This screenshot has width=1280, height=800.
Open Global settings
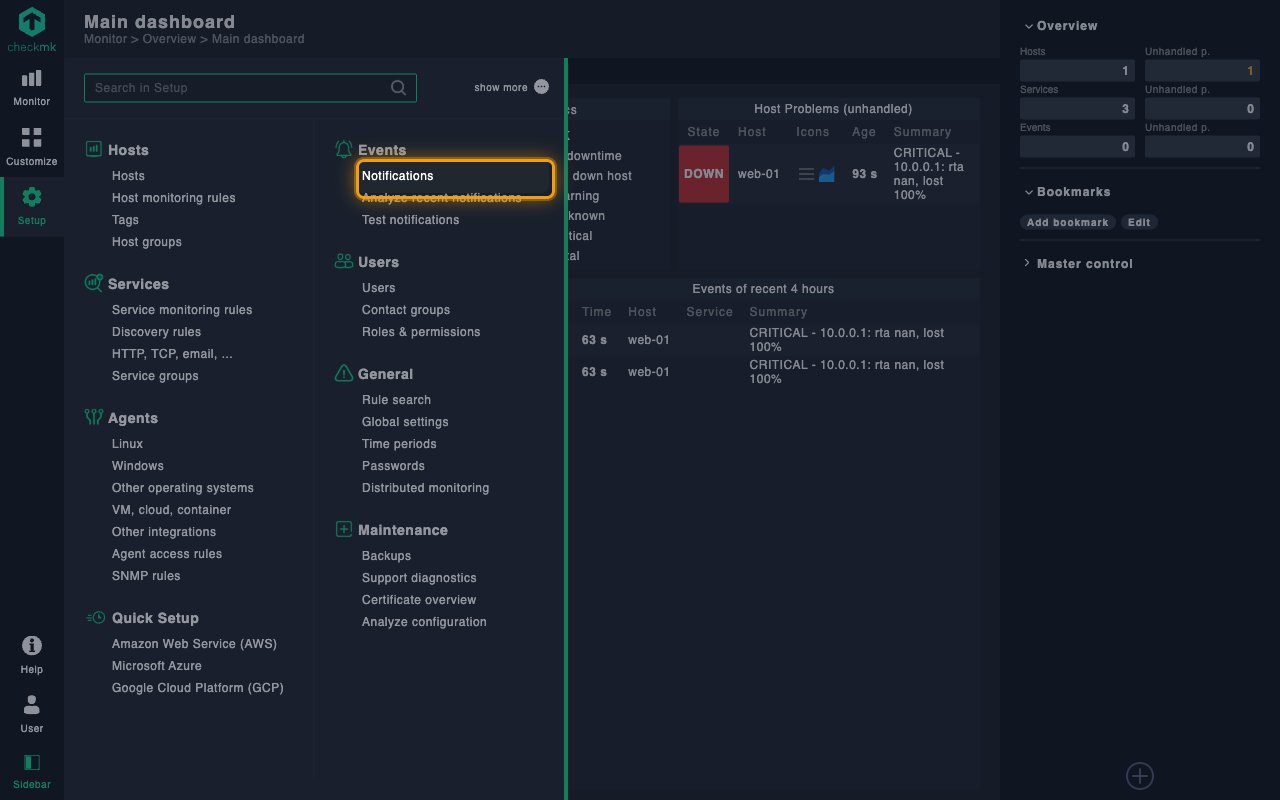[x=405, y=422]
